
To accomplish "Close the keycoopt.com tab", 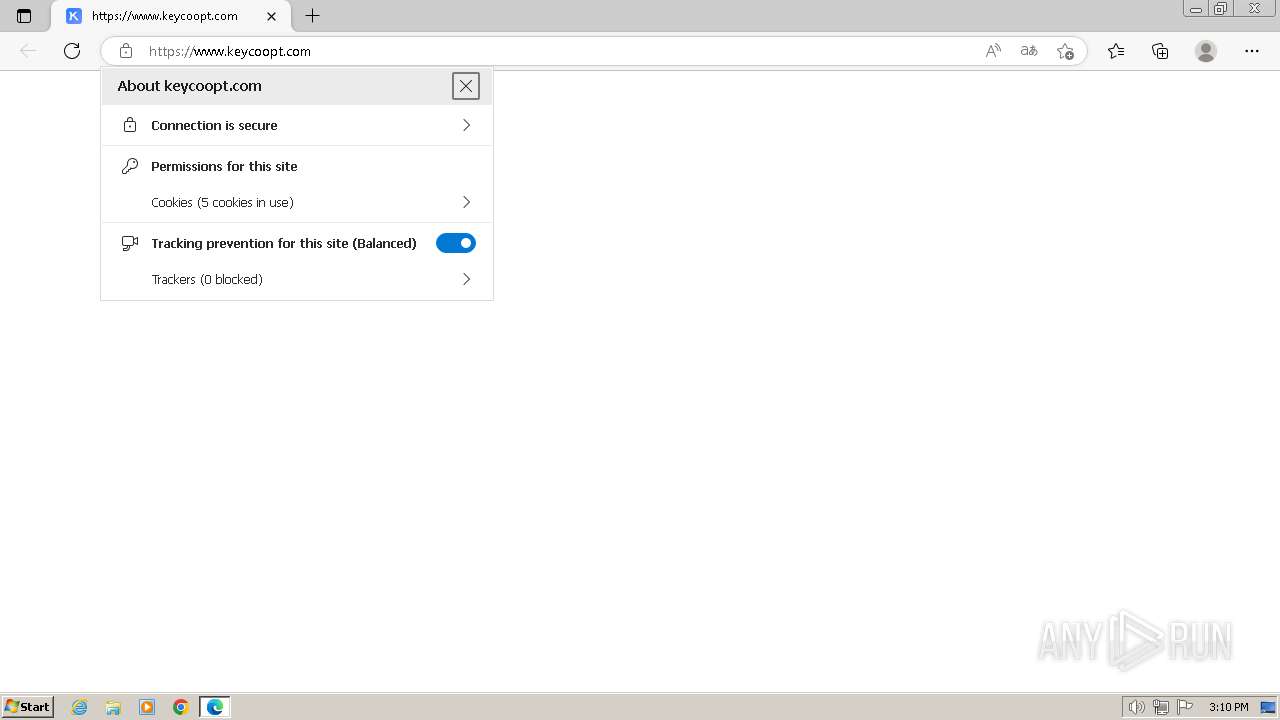I will (272, 16).
